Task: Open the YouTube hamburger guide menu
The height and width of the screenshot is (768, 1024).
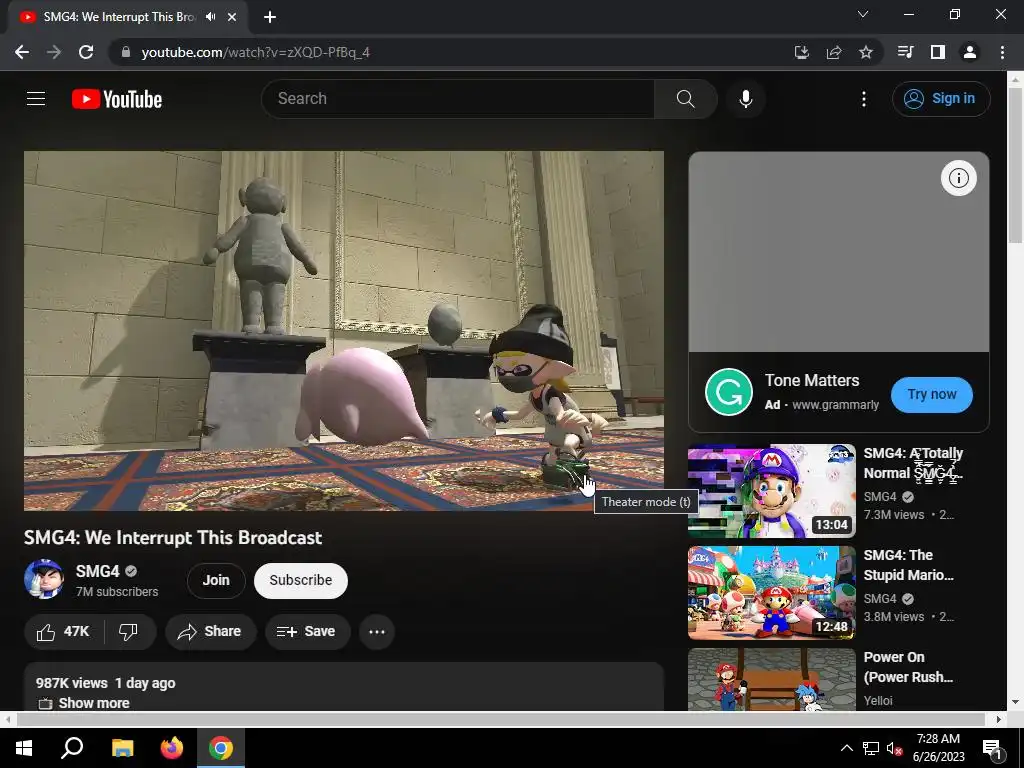Action: pyautogui.click(x=36, y=99)
